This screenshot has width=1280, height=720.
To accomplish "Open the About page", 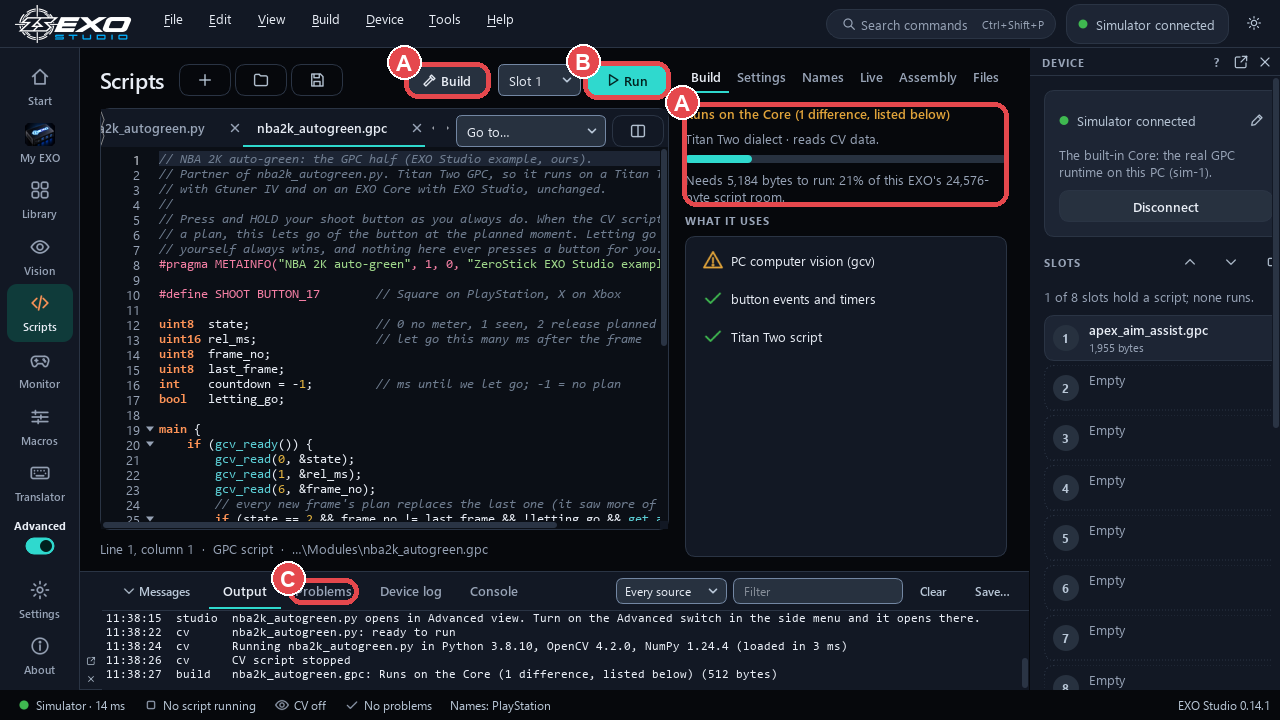I will [x=40, y=656].
